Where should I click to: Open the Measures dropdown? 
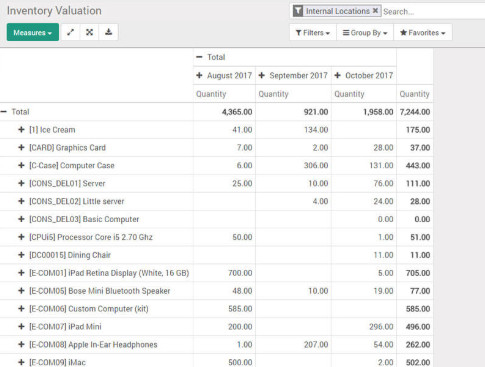33,32
